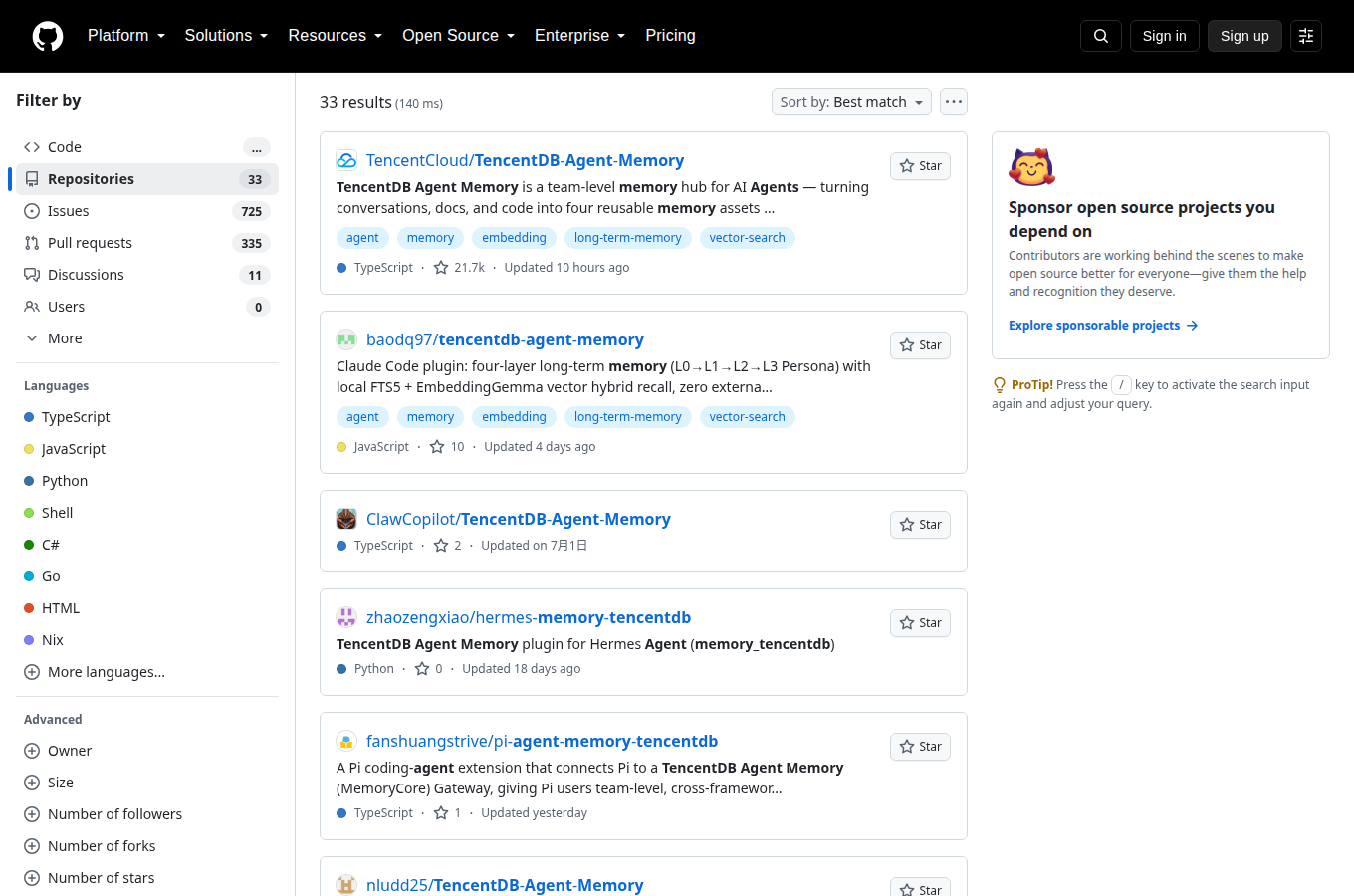Open the Pricing page

670,35
